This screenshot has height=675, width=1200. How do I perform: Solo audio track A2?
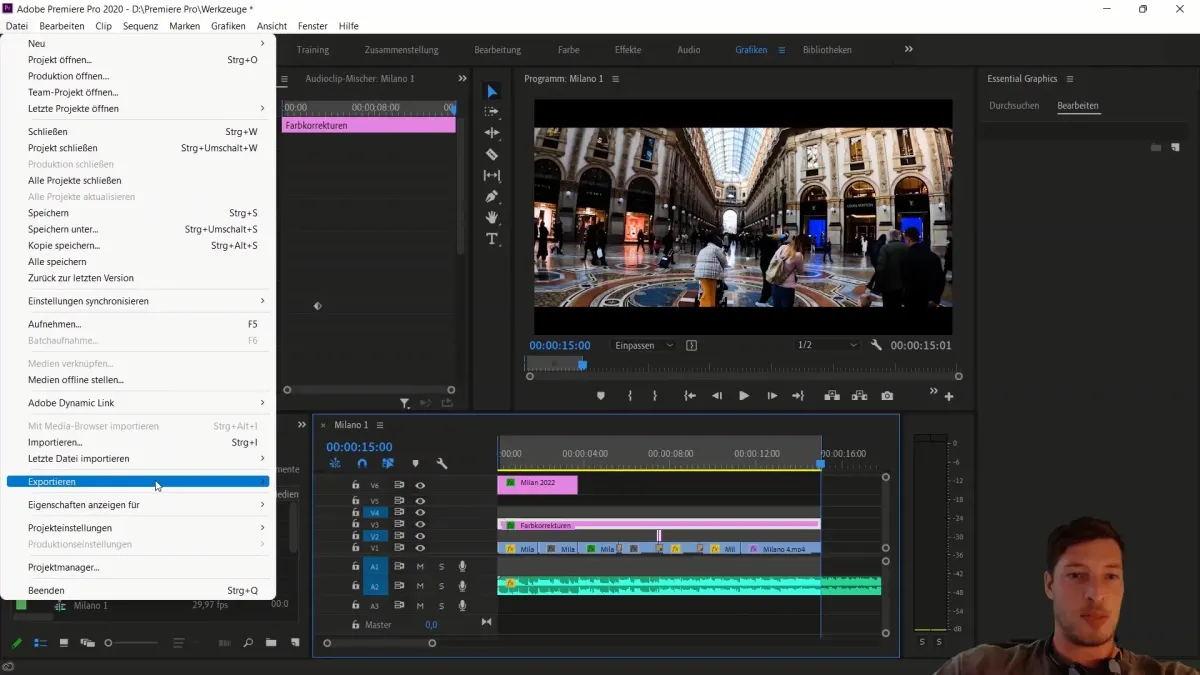(x=441, y=586)
